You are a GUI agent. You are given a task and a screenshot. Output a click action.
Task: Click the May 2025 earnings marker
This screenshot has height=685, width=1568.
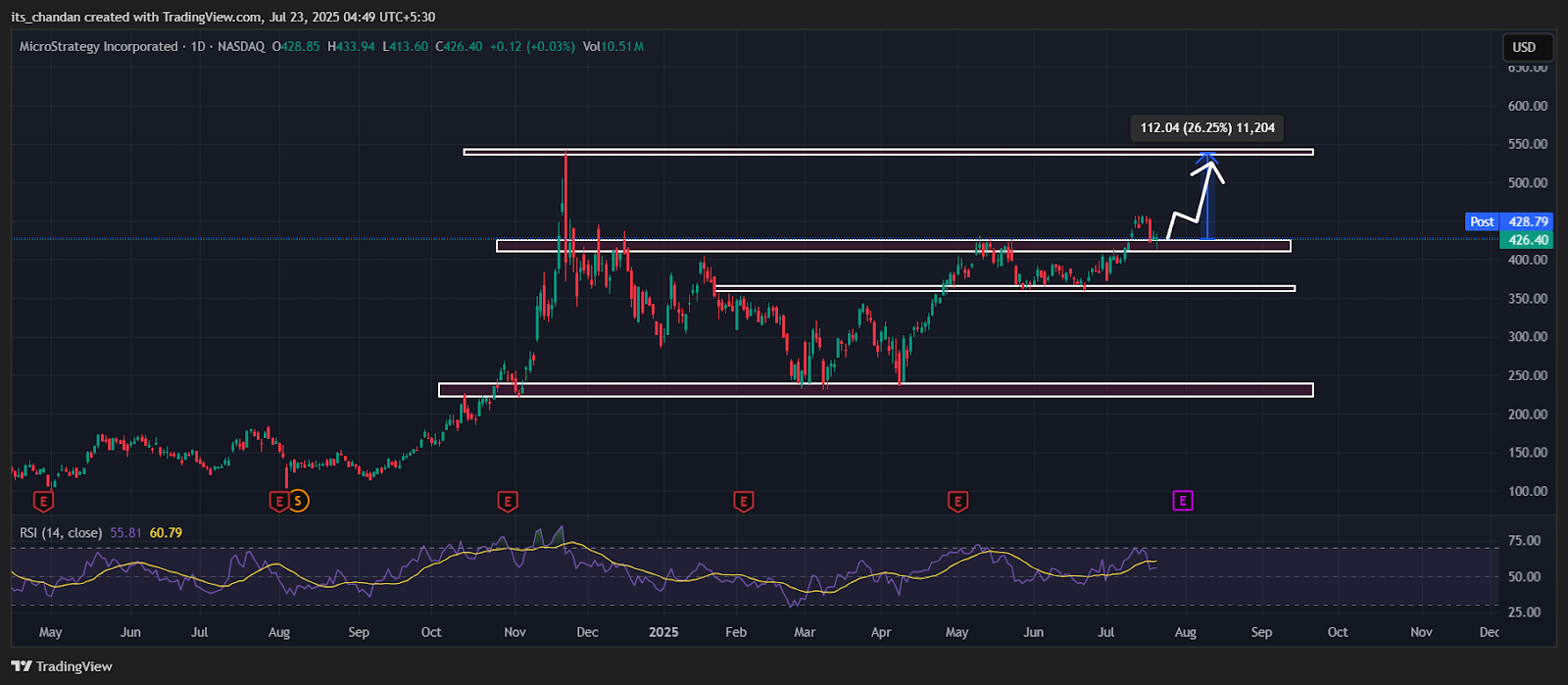point(957,502)
